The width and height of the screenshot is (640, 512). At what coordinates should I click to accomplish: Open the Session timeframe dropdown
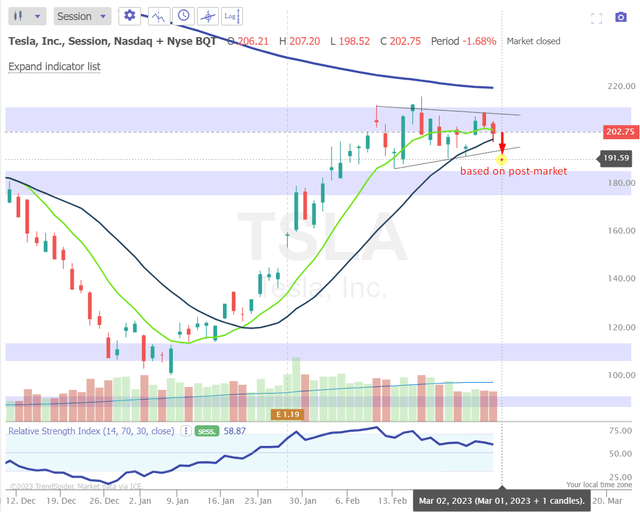(82, 16)
